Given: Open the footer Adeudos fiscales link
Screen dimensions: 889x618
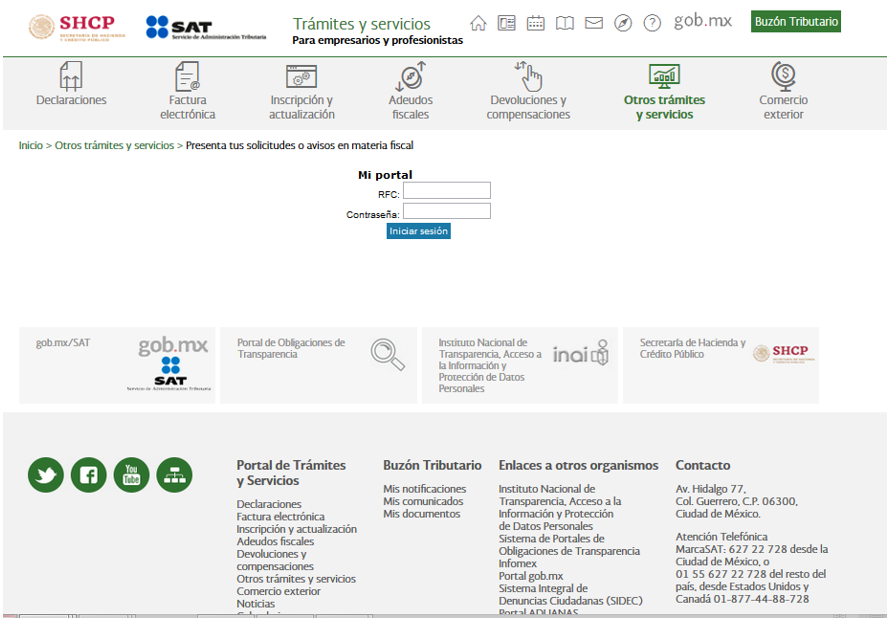Looking at the screenshot, I should pyautogui.click(x=275, y=541).
